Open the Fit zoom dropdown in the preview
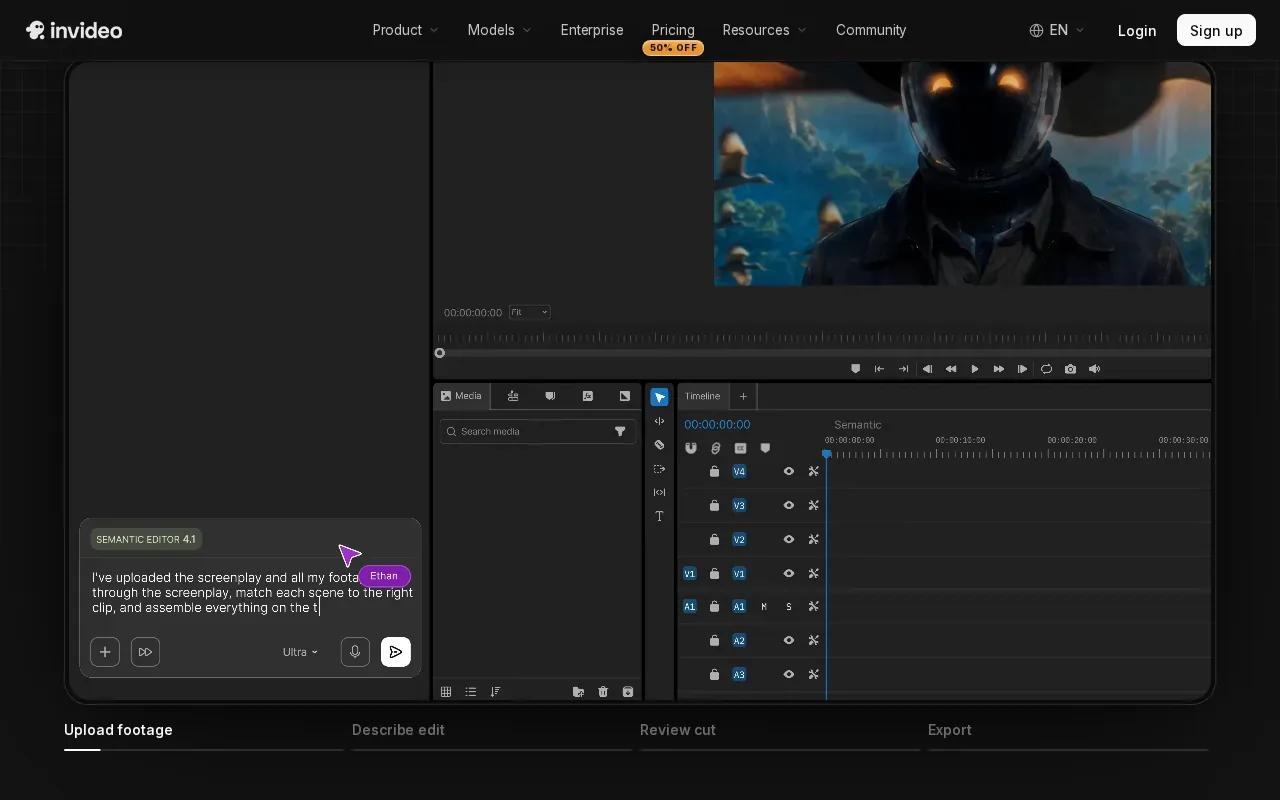 pyautogui.click(x=530, y=312)
